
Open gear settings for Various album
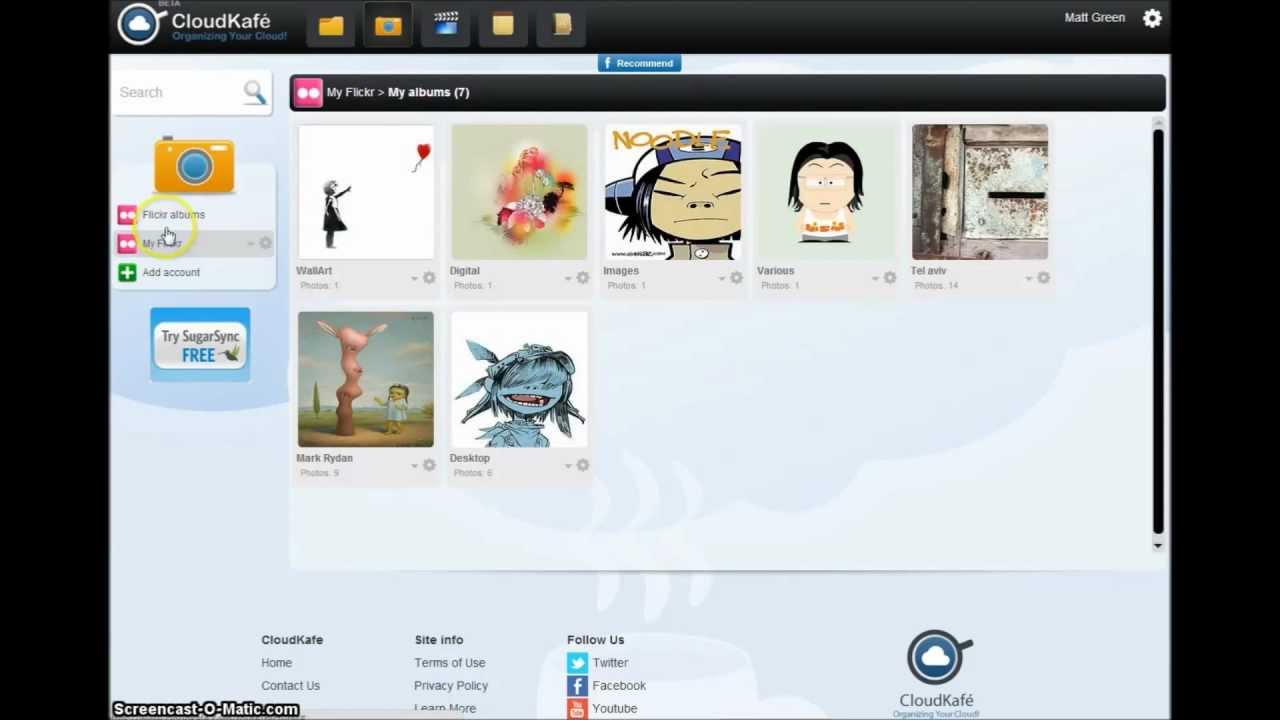(x=889, y=278)
